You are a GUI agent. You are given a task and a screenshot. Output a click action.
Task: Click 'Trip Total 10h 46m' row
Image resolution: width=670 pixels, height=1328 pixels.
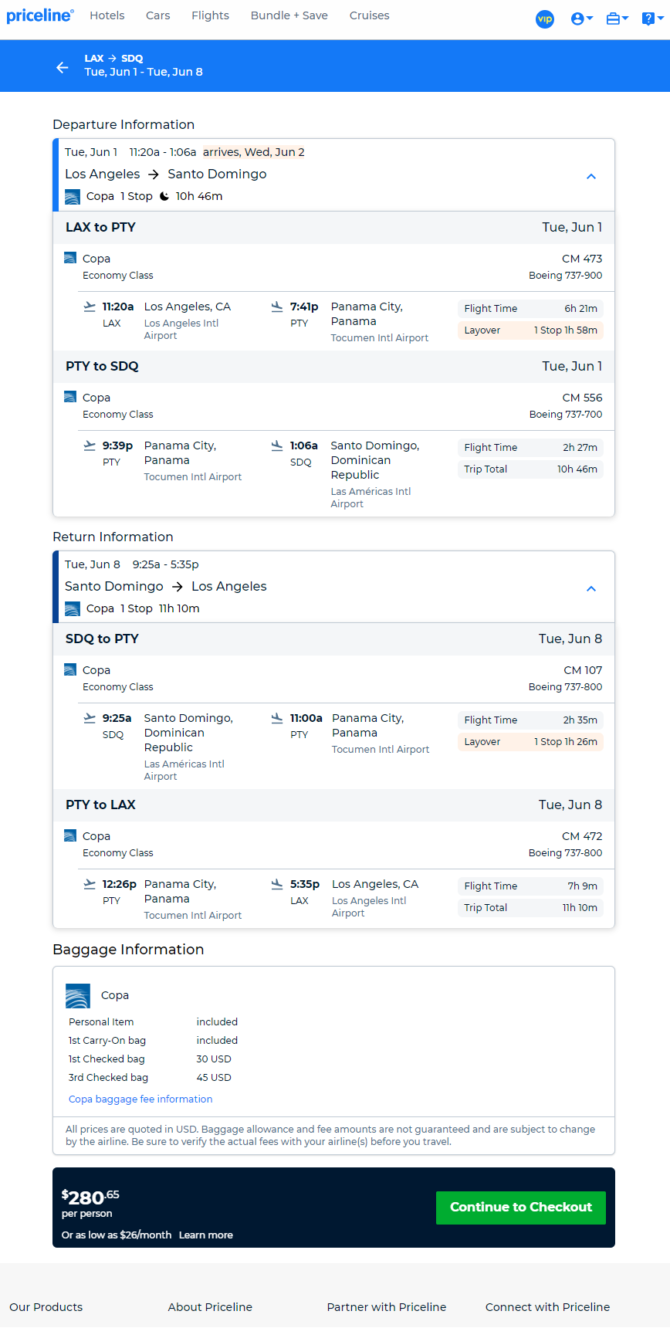[531, 469]
